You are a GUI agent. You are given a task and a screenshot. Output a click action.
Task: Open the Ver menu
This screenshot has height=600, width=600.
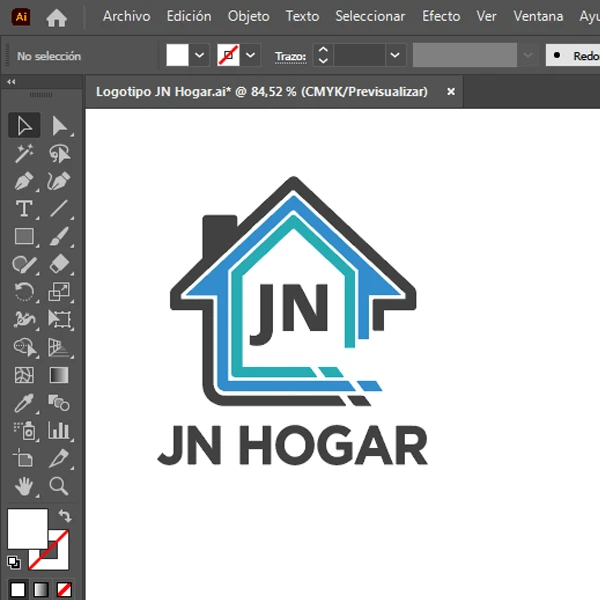pos(486,16)
